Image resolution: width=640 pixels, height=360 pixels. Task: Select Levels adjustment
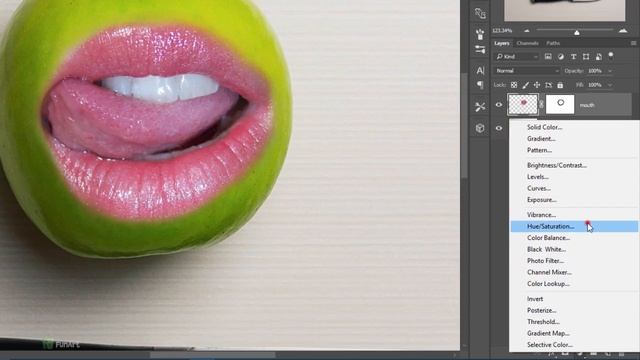pos(574,177)
